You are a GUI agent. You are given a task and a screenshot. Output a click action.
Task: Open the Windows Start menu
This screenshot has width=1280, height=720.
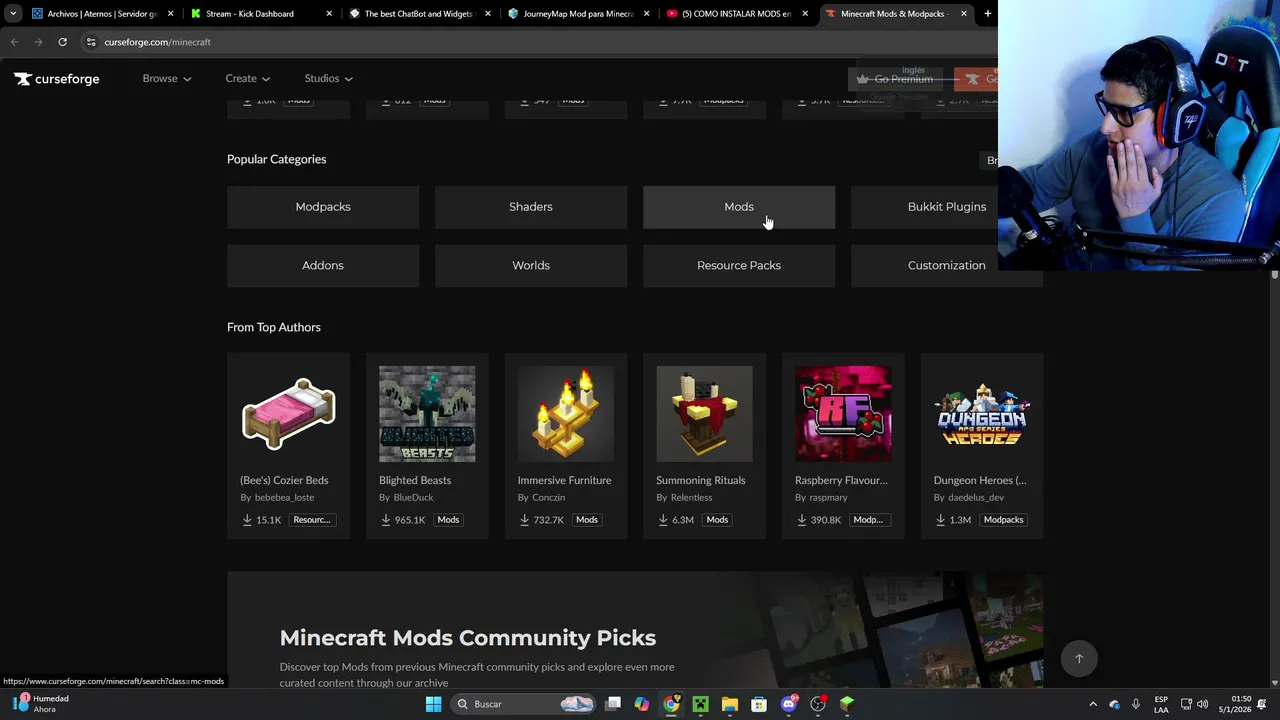click(433, 704)
